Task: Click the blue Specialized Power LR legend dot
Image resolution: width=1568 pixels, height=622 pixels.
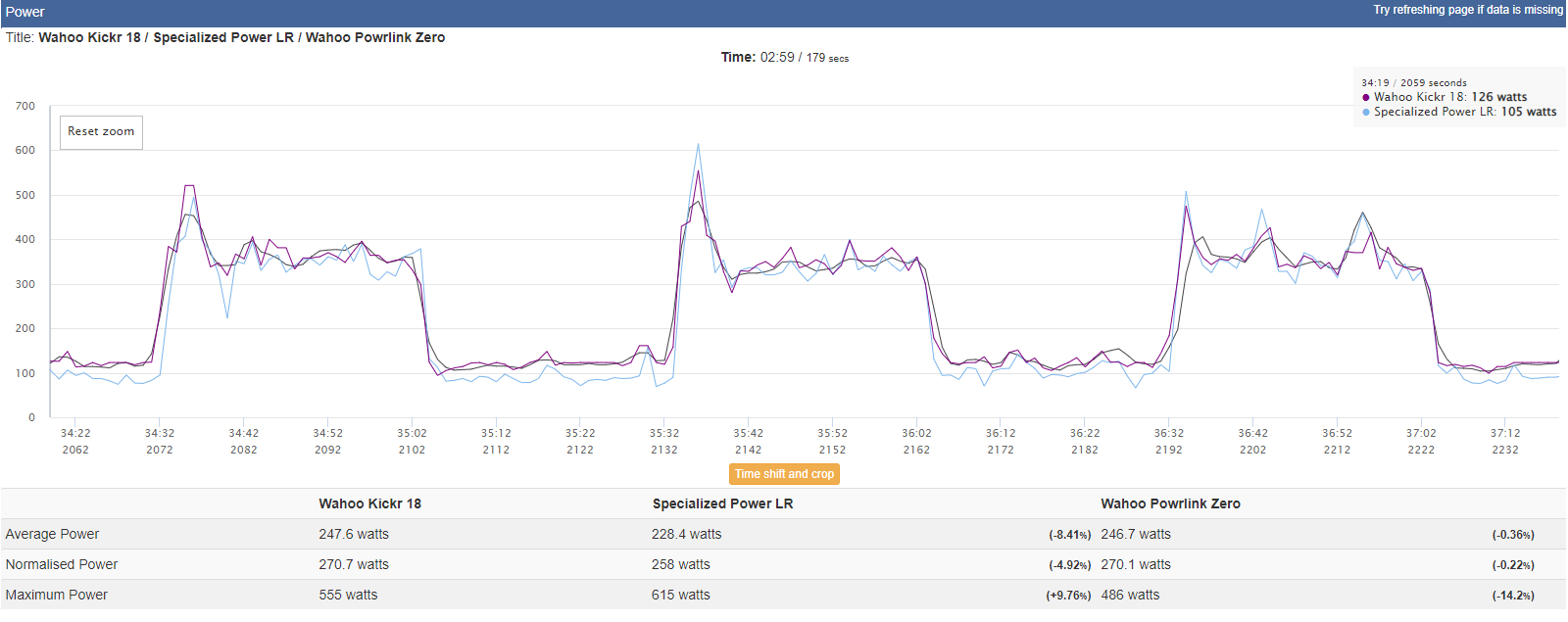Action: click(x=1366, y=112)
